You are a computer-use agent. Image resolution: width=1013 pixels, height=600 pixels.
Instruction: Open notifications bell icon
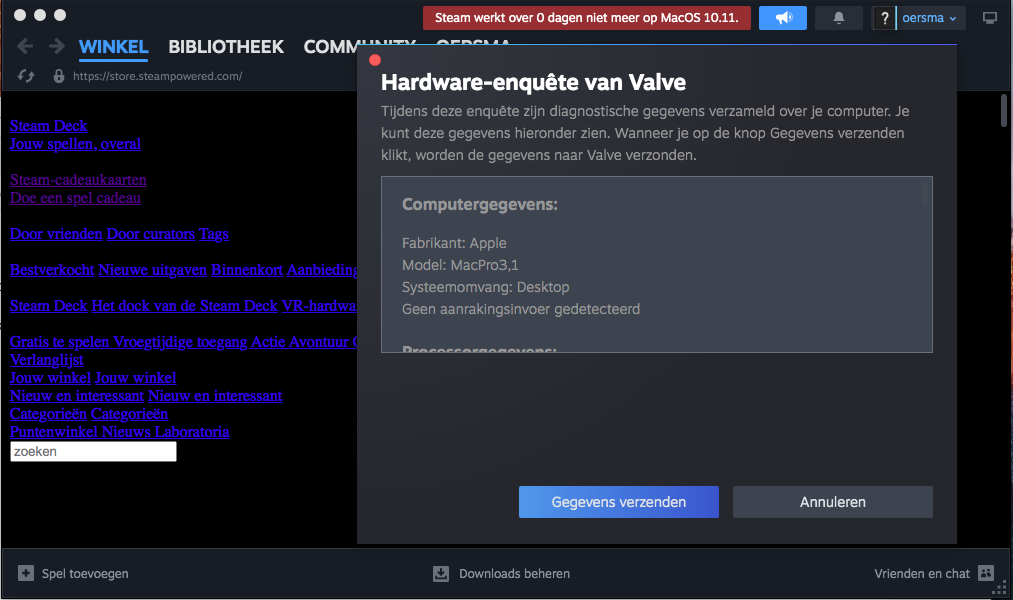[x=839, y=18]
